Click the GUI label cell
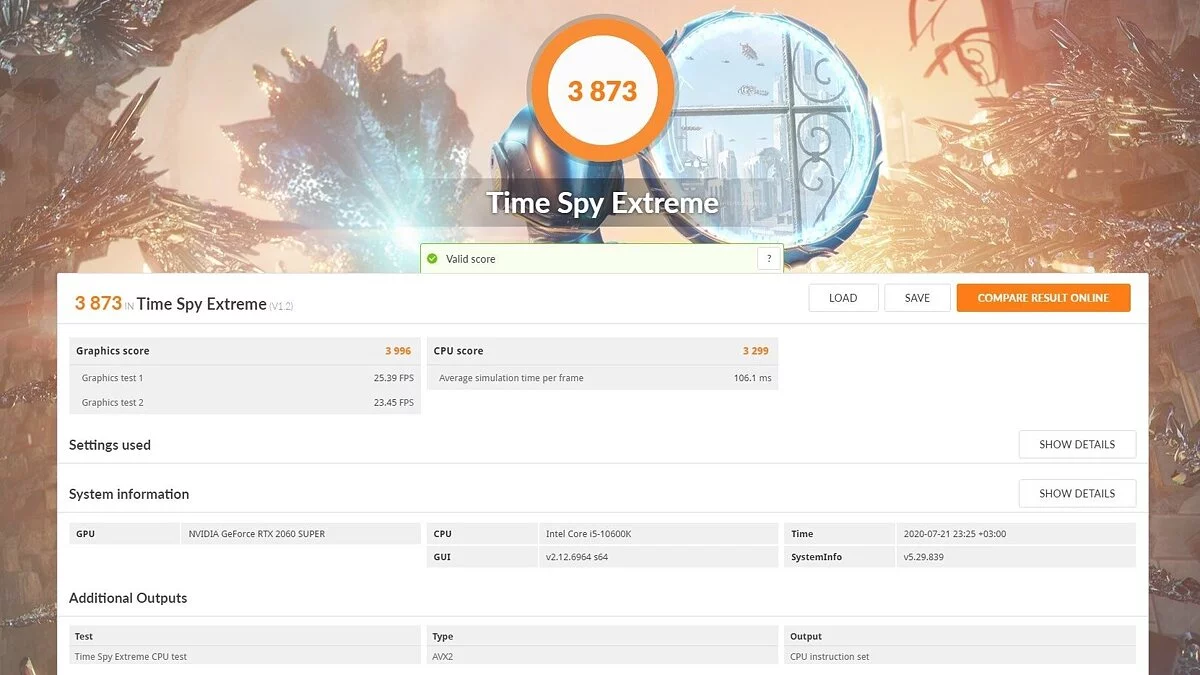 (x=482, y=557)
